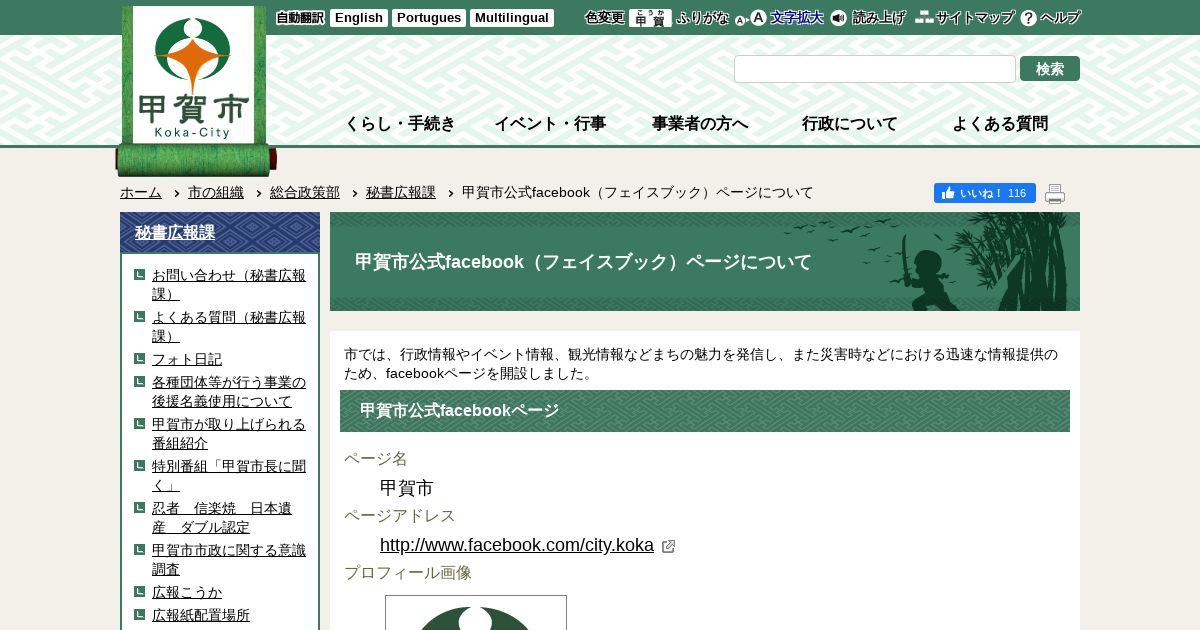This screenshot has height=630, width=1200.
Task: Open よくある質問（秘書広報課） sidebar link
Action: tap(229, 326)
